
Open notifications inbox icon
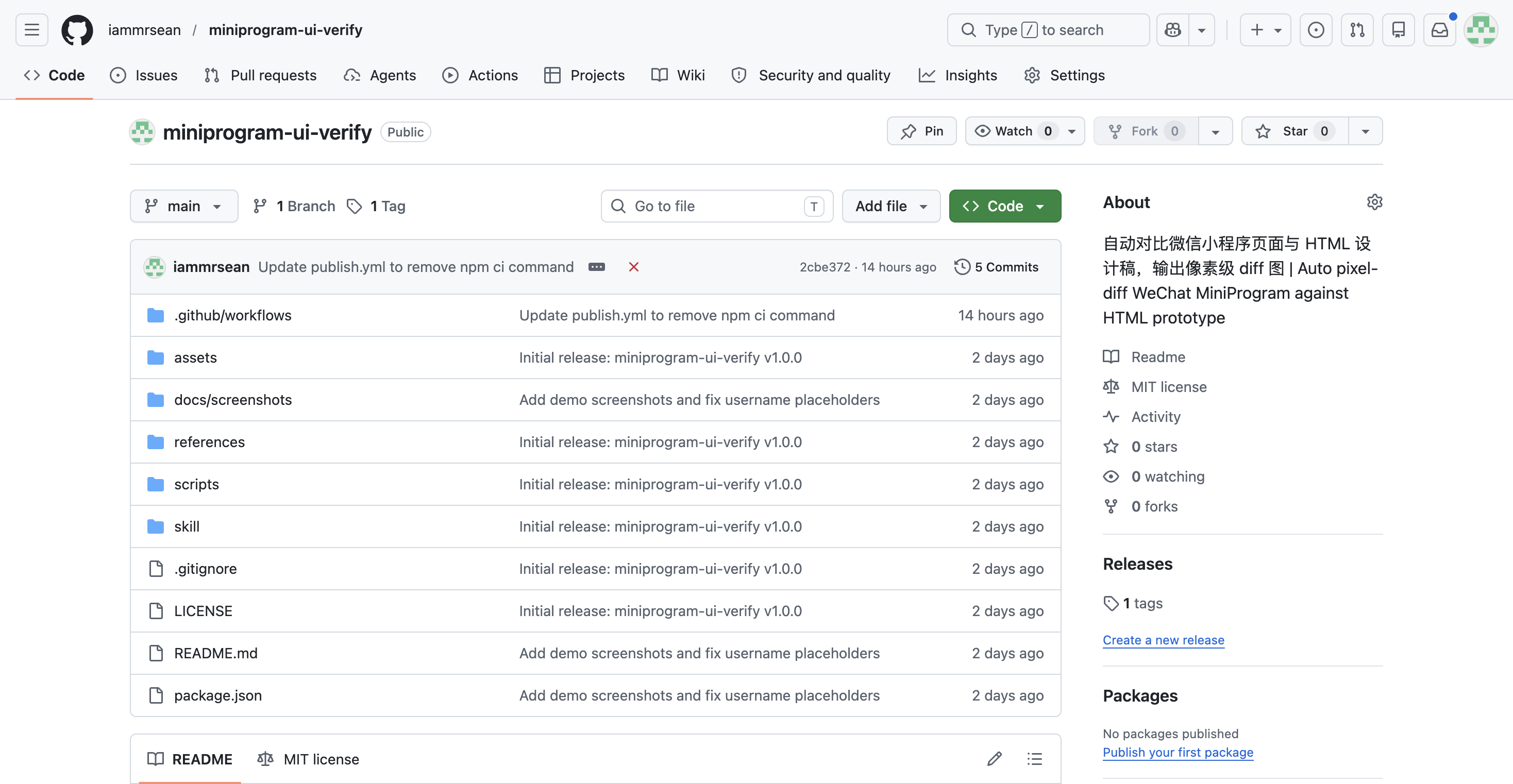1440,30
